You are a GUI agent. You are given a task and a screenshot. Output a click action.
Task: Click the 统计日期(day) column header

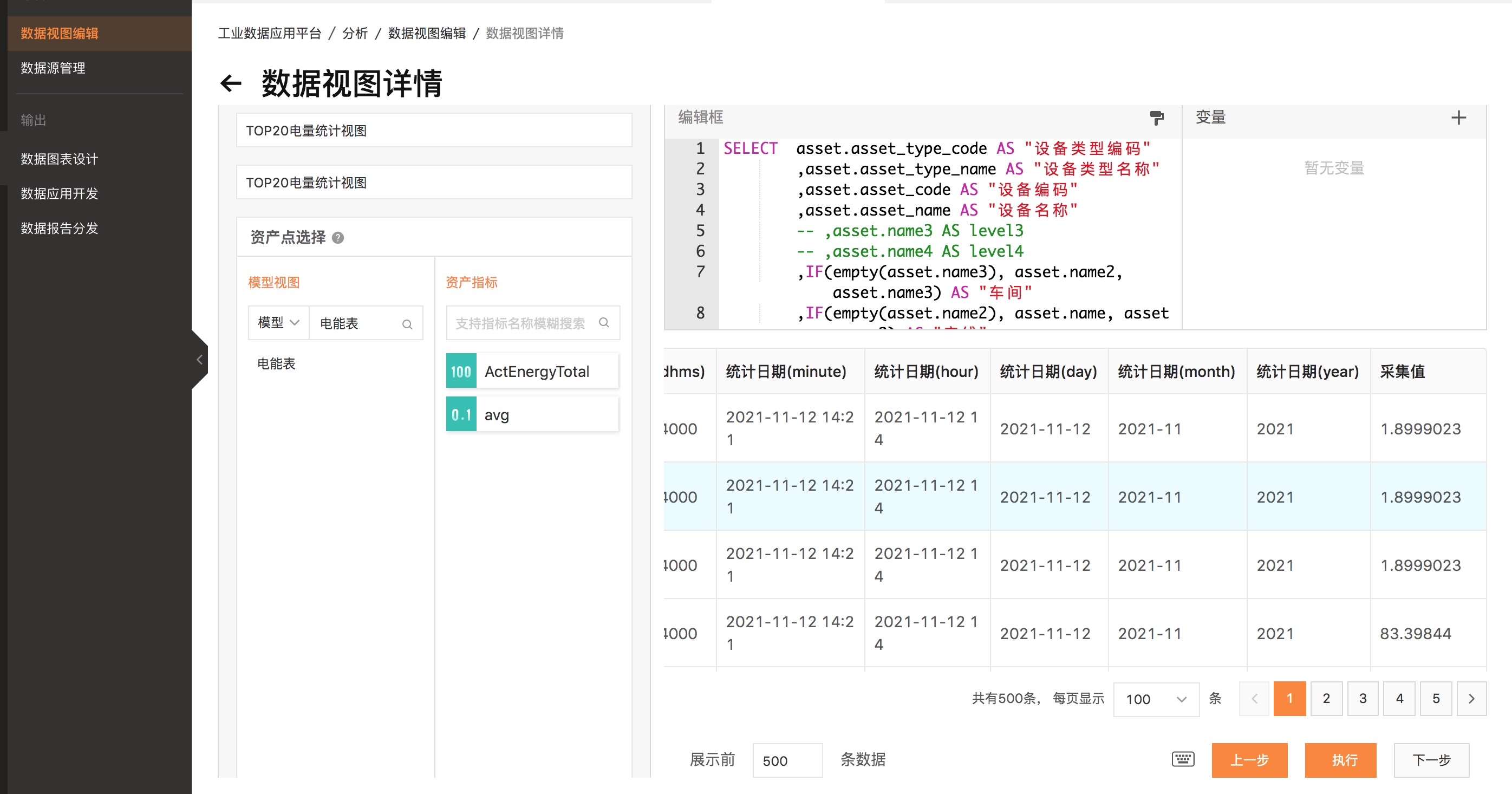pyautogui.click(x=1048, y=372)
